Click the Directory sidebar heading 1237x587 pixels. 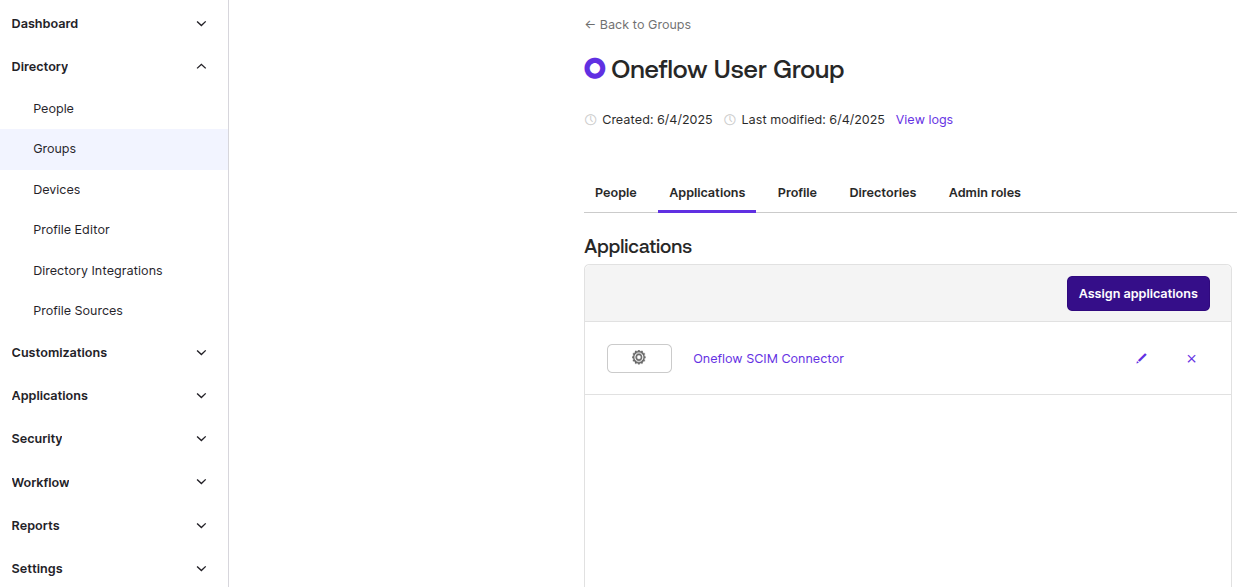click(40, 67)
